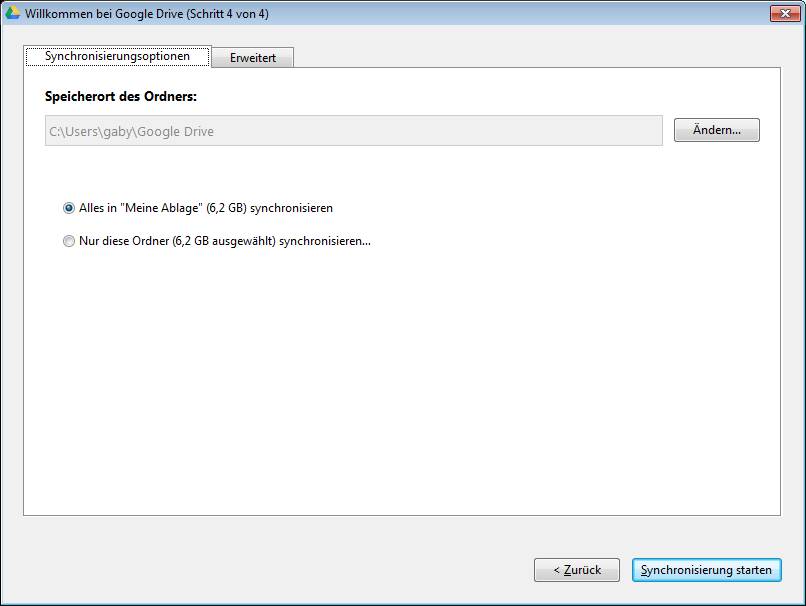
Task: Start sync with Synchronisierung starten
Action: [706, 570]
